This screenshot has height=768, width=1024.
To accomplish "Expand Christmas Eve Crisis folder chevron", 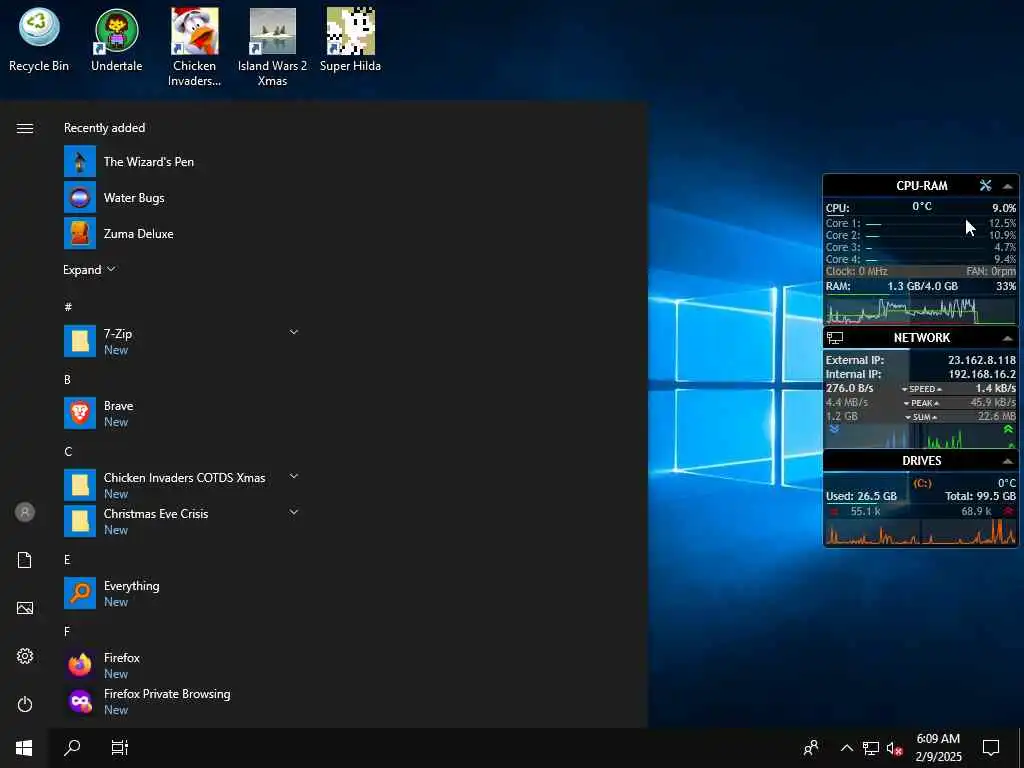I will tap(294, 512).
